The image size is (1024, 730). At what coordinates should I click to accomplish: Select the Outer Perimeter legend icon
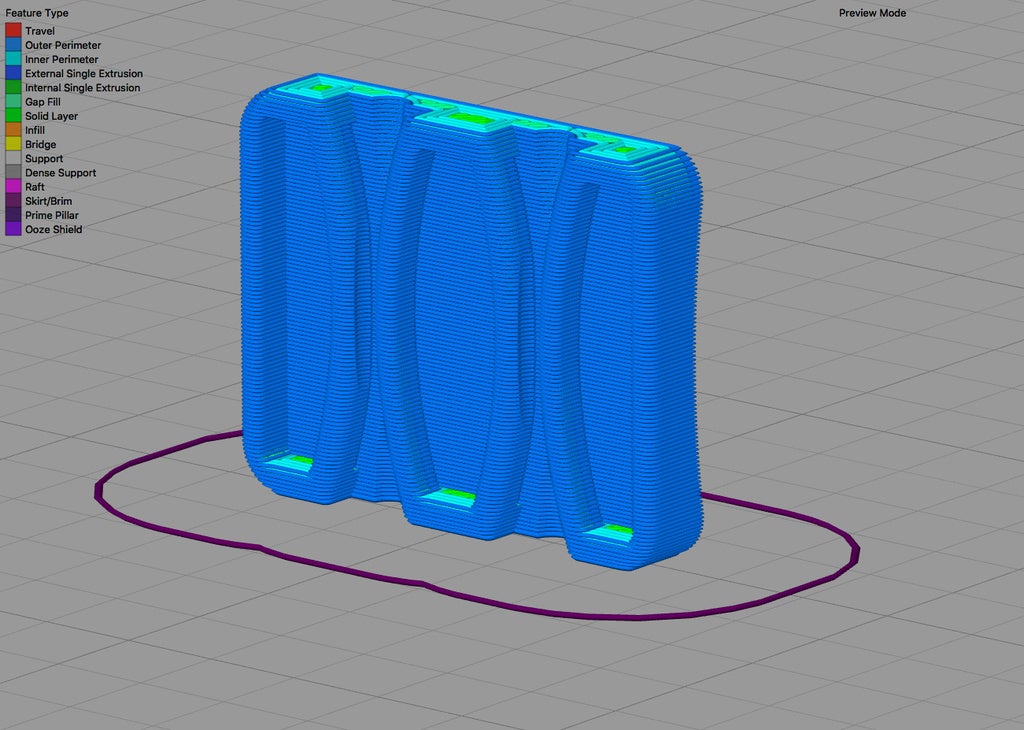coord(11,44)
